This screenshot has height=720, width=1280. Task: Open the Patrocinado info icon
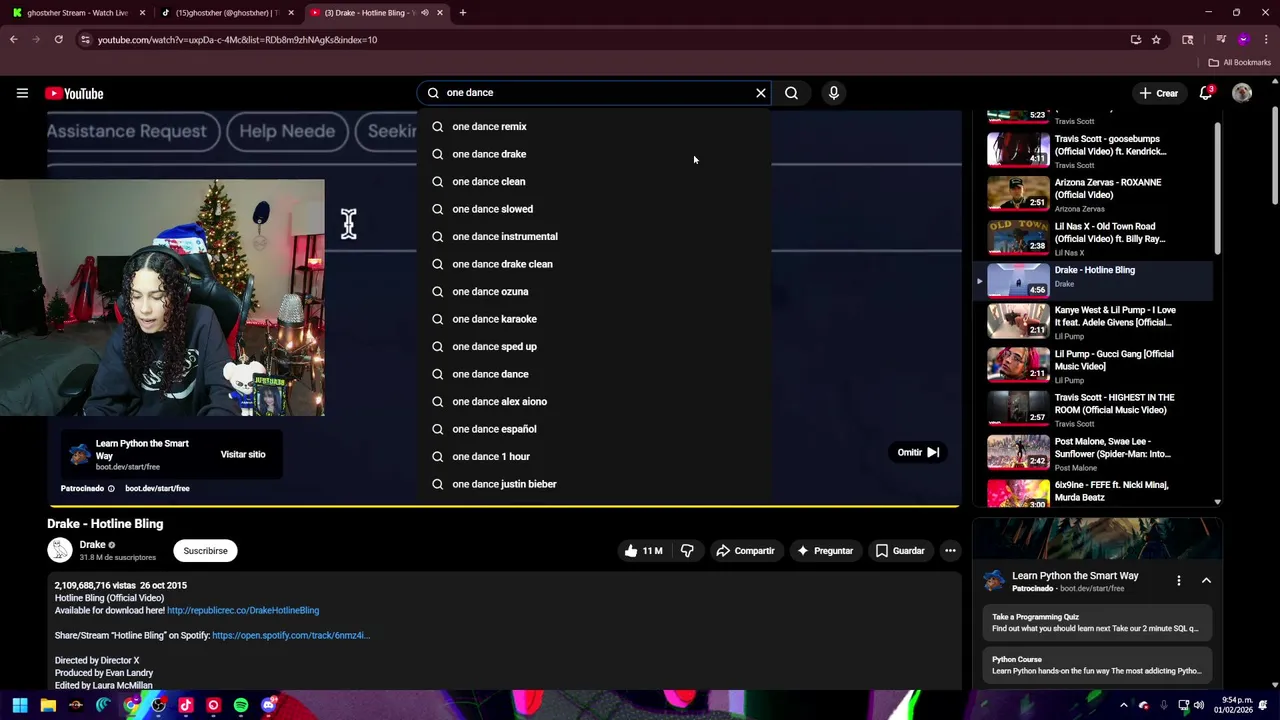[x=111, y=489]
